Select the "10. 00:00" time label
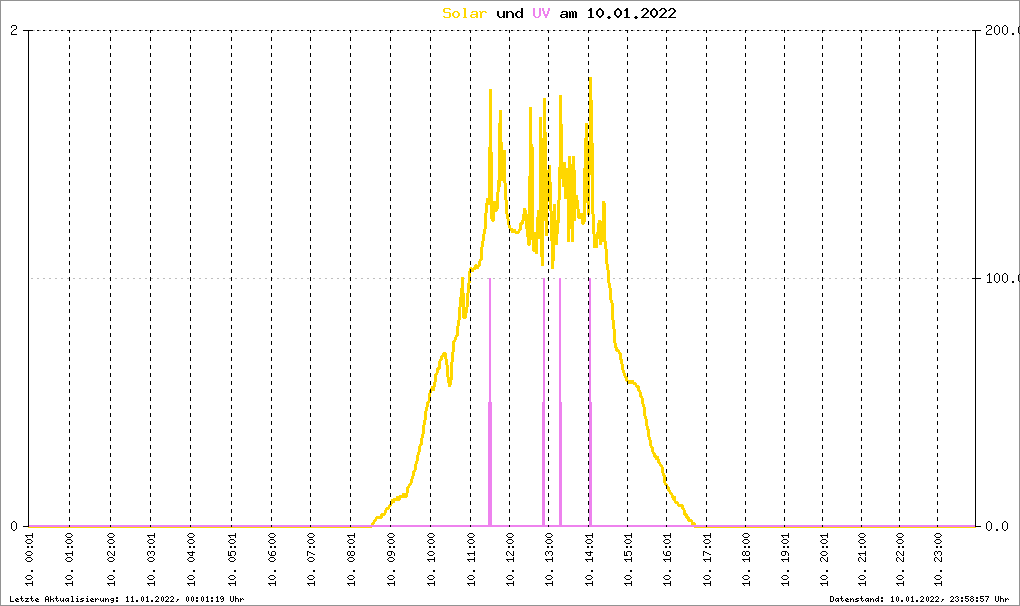The image size is (1020, 606). click(30, 561)
